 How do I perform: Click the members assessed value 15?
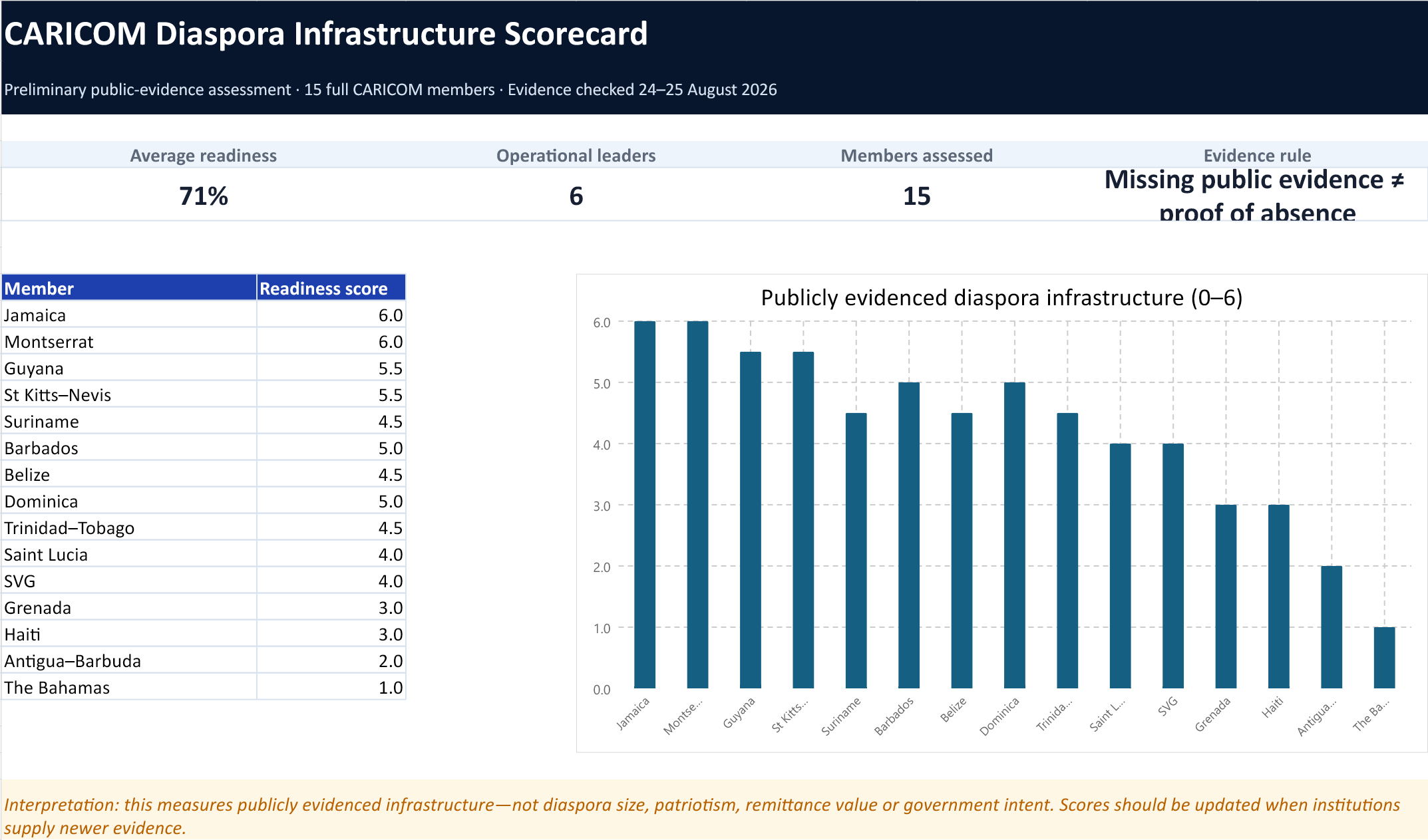[917, 196]
